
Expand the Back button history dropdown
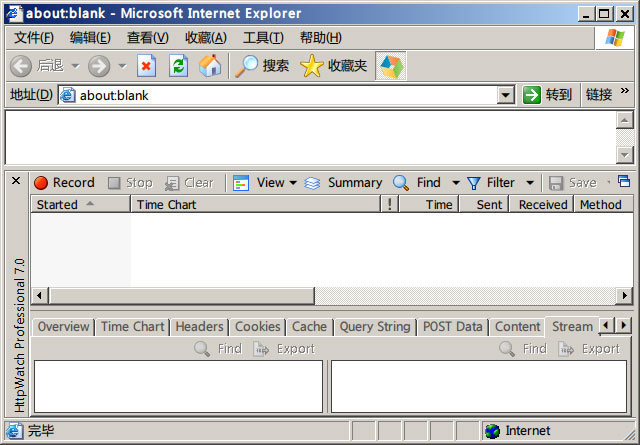[76, 66]
